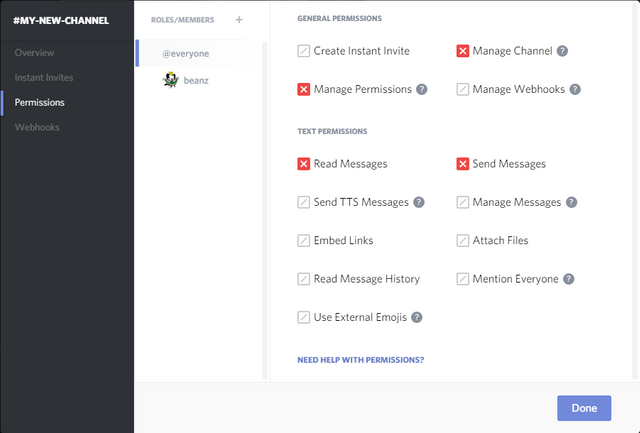Click the Done button

(x=584, y=408)
